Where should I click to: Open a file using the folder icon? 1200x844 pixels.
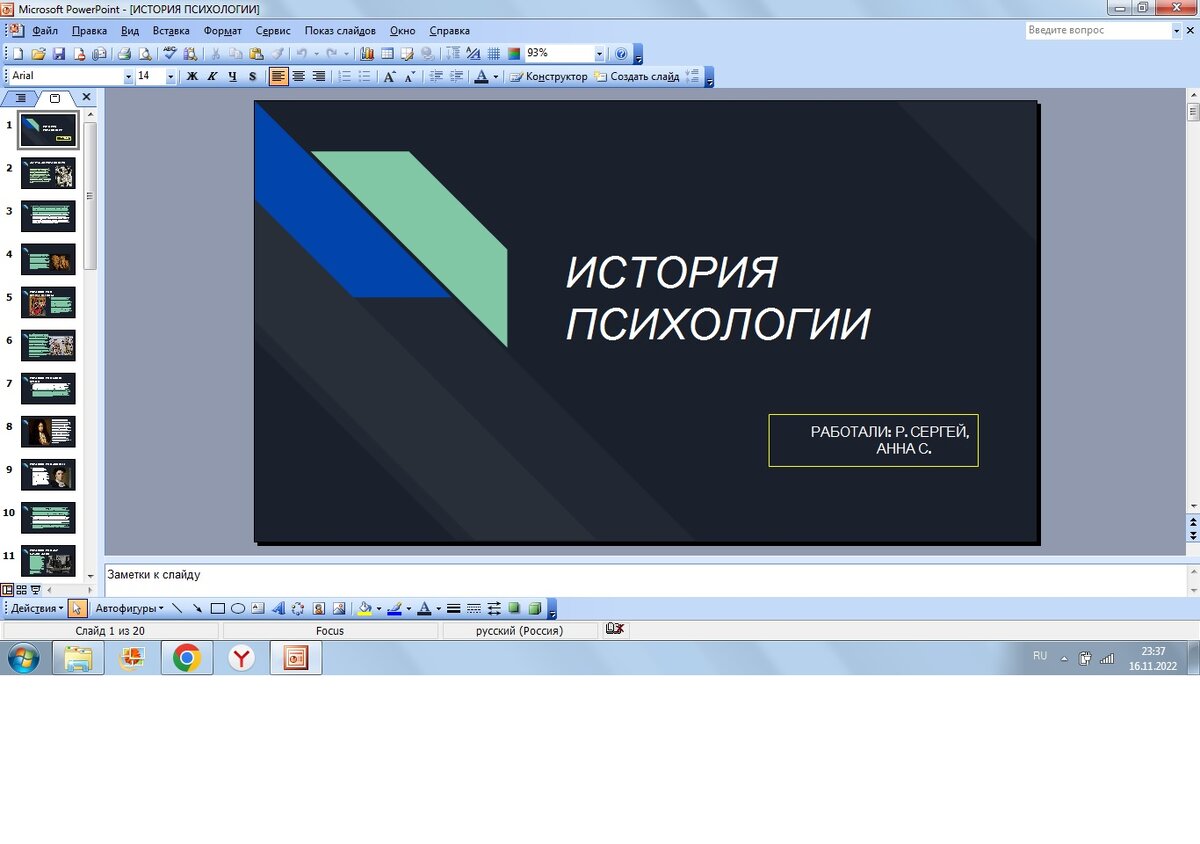(x=38, y=54)
